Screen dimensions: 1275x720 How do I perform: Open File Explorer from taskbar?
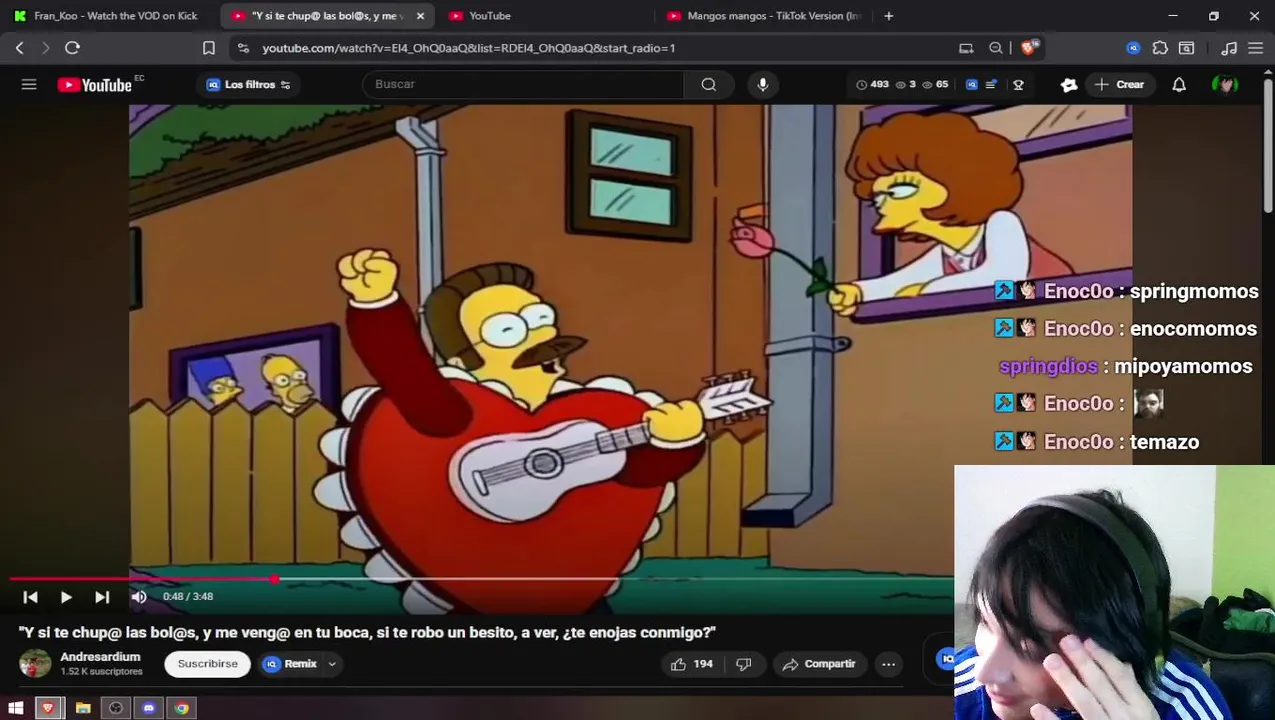point(83,708)
